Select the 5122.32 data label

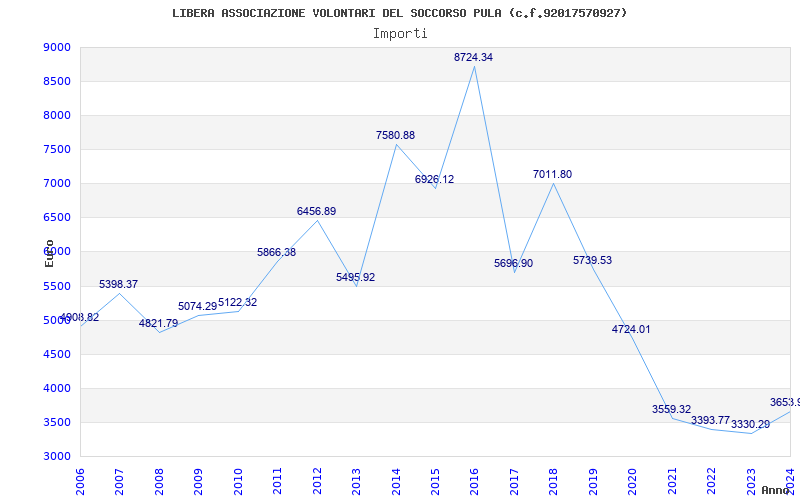[237, 302]
